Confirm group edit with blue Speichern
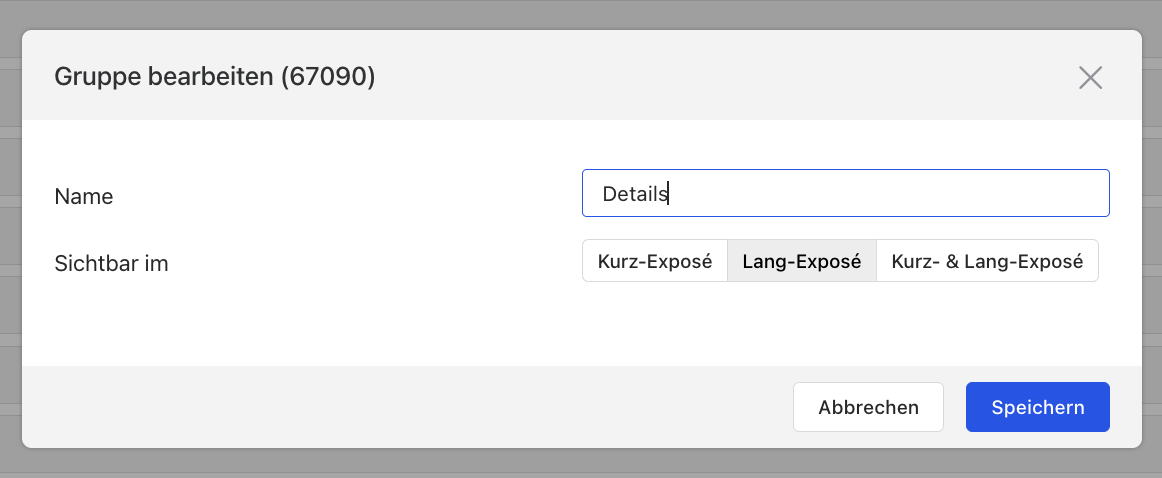The image size is (1162, 478). 1038,407
